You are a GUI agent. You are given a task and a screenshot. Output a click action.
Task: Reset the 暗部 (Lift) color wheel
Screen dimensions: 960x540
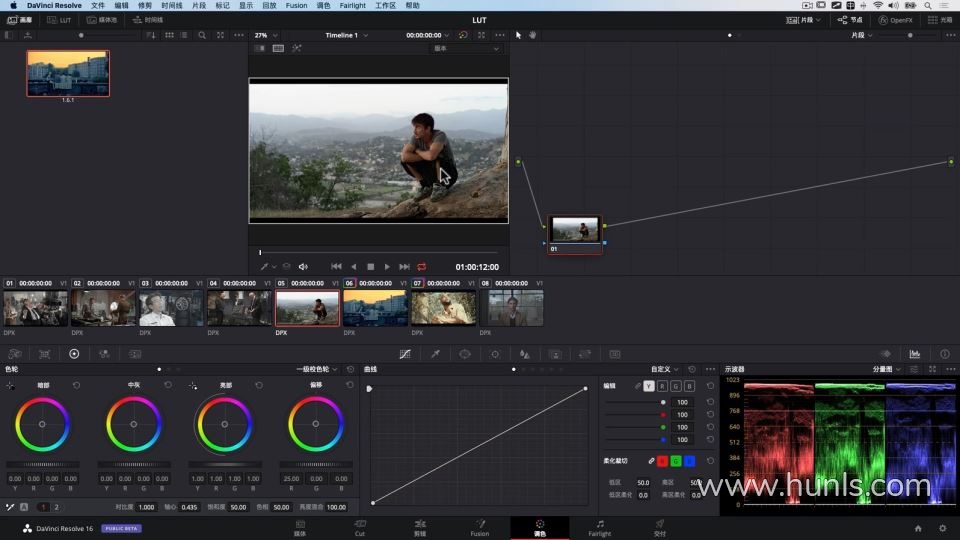pyautogui.click(x=77, y=385)
